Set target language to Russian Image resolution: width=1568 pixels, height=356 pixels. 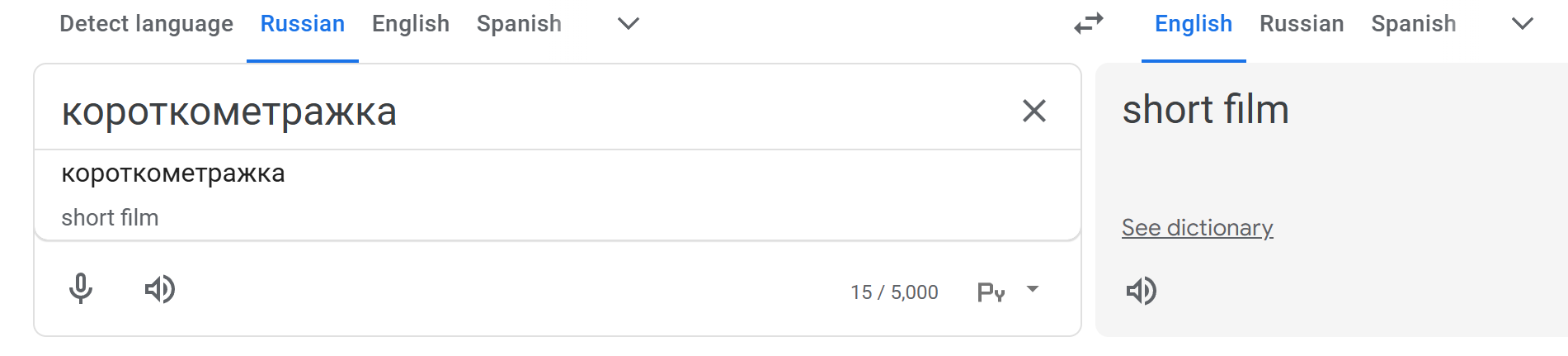(x=1302, y=24)
